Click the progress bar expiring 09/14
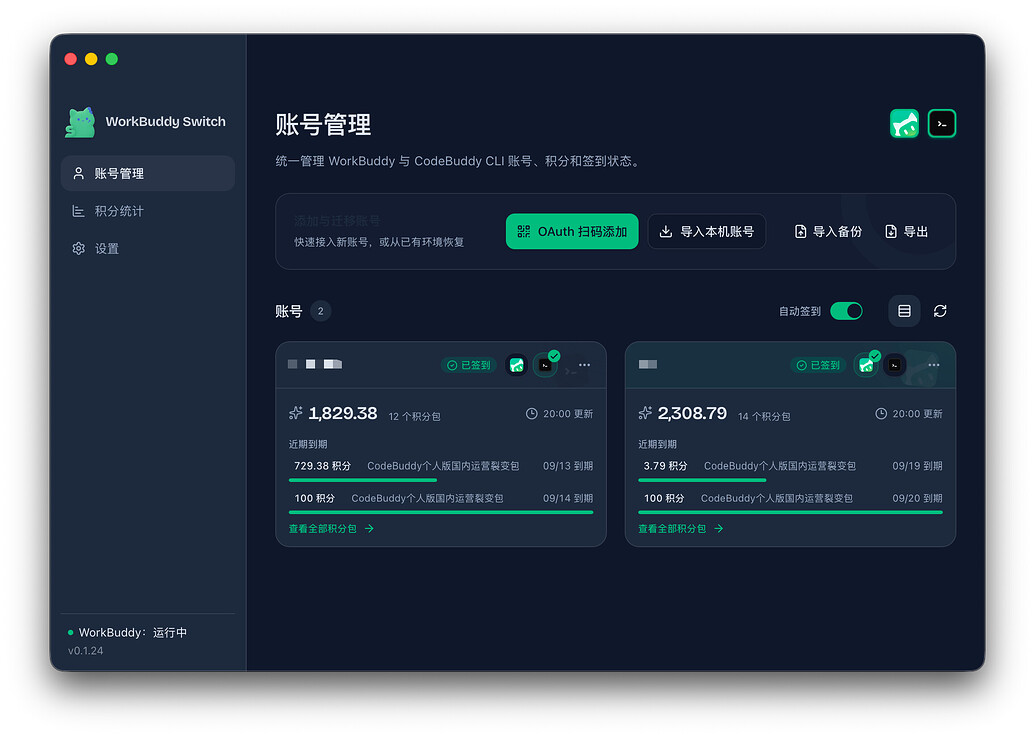 click(441, 512)
